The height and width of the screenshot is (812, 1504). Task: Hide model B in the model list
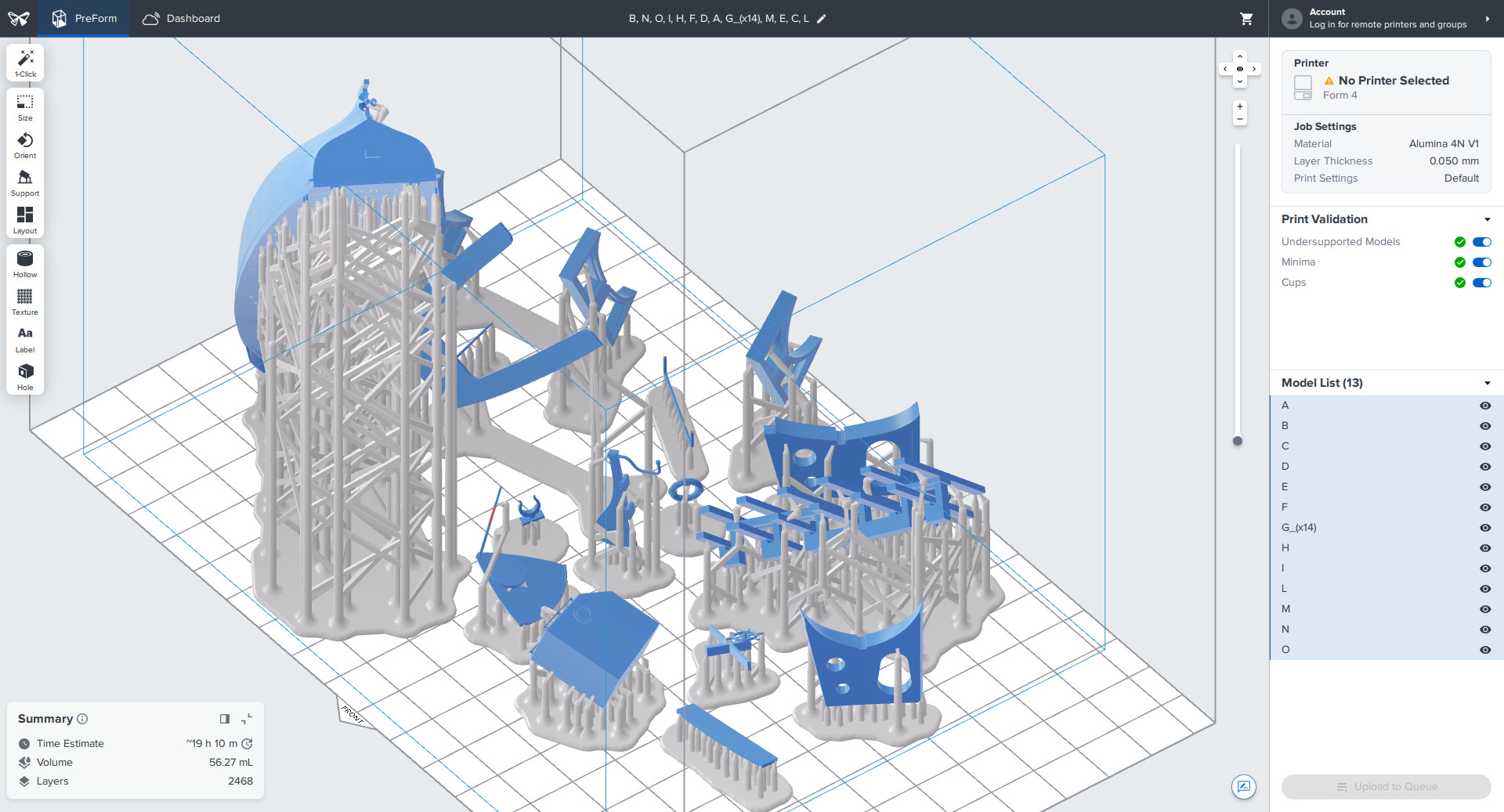1485,426
